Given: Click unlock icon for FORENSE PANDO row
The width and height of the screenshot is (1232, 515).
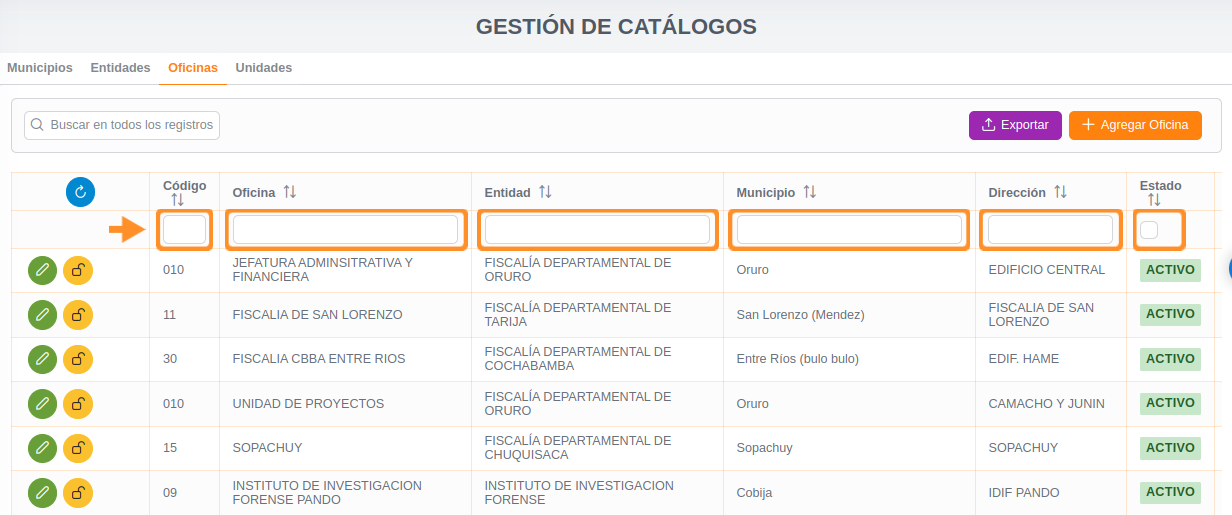Looking at the screenshot, I should coord(78,493).
